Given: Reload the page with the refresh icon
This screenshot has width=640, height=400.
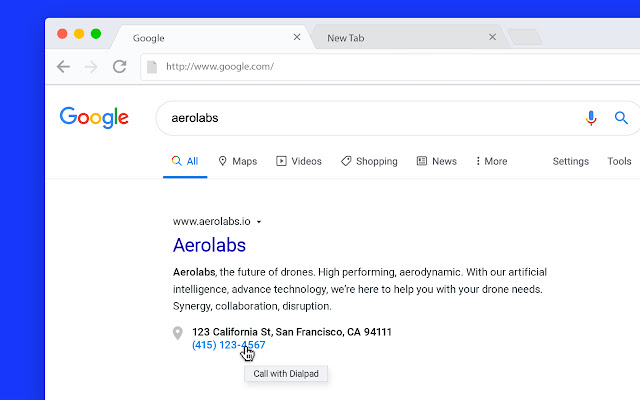Looking at the screenshot, I should 119,67.
